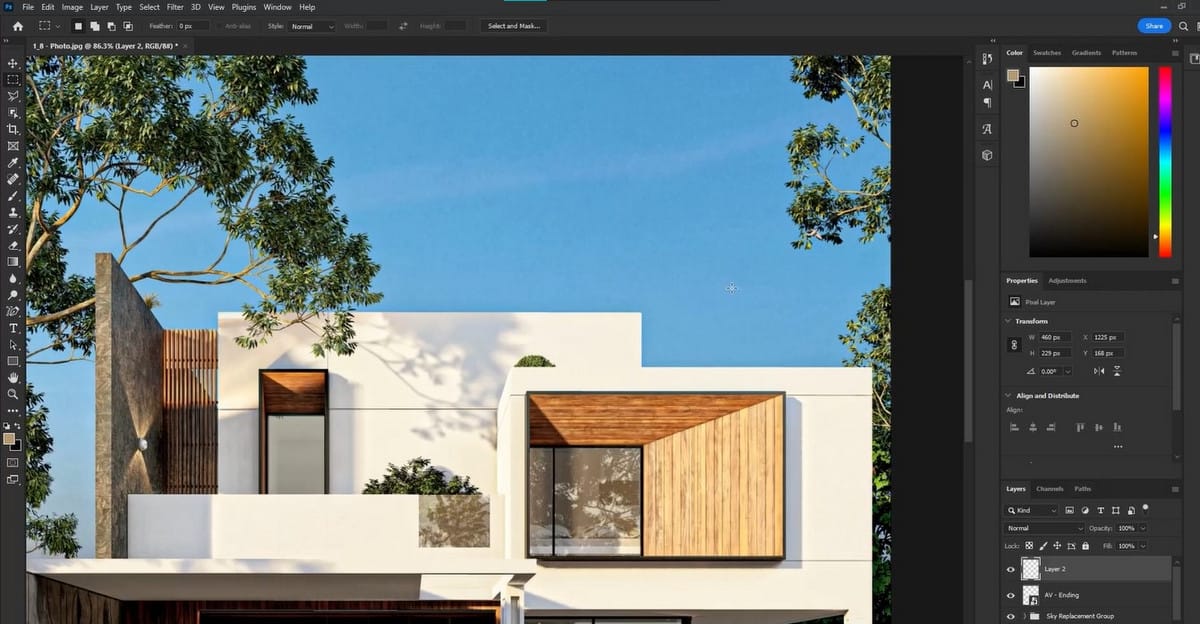Activate the Type tool
This screenshot has height=624, width=1200.
13,328
